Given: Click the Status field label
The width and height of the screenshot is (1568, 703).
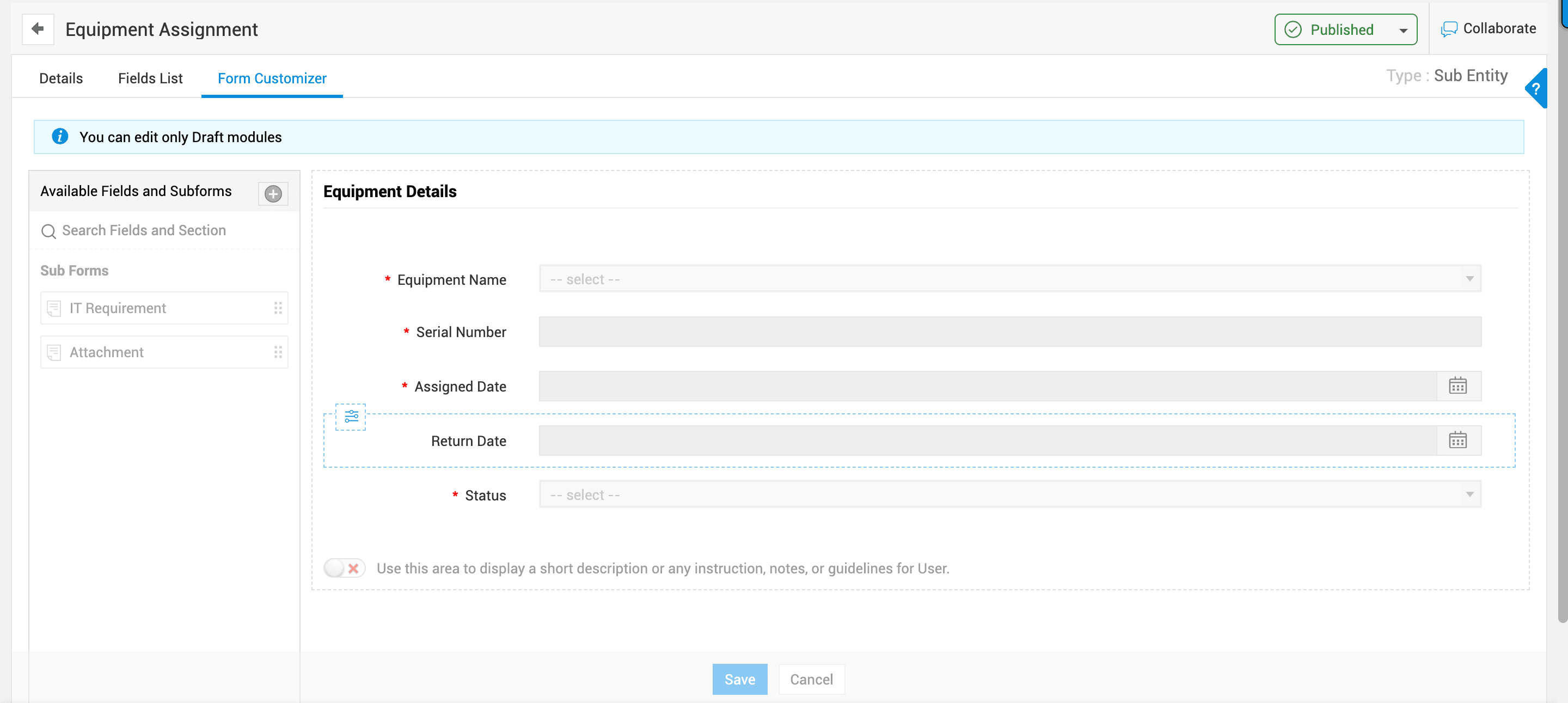Looking at the screenshot, I should [485, 495].
